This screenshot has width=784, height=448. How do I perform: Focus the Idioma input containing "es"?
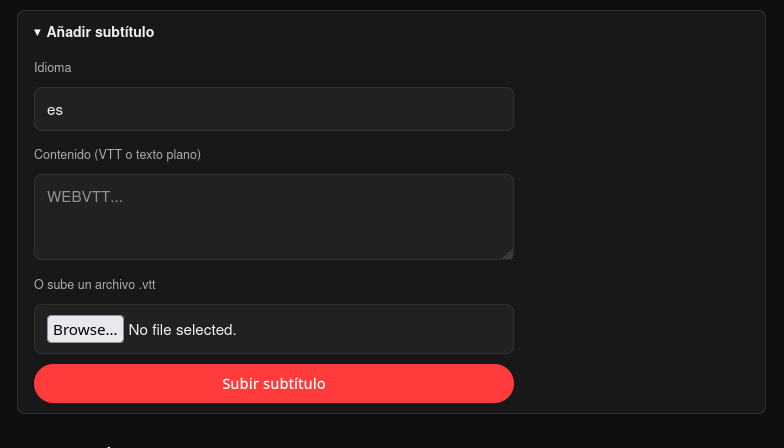(x=274, y=109)
